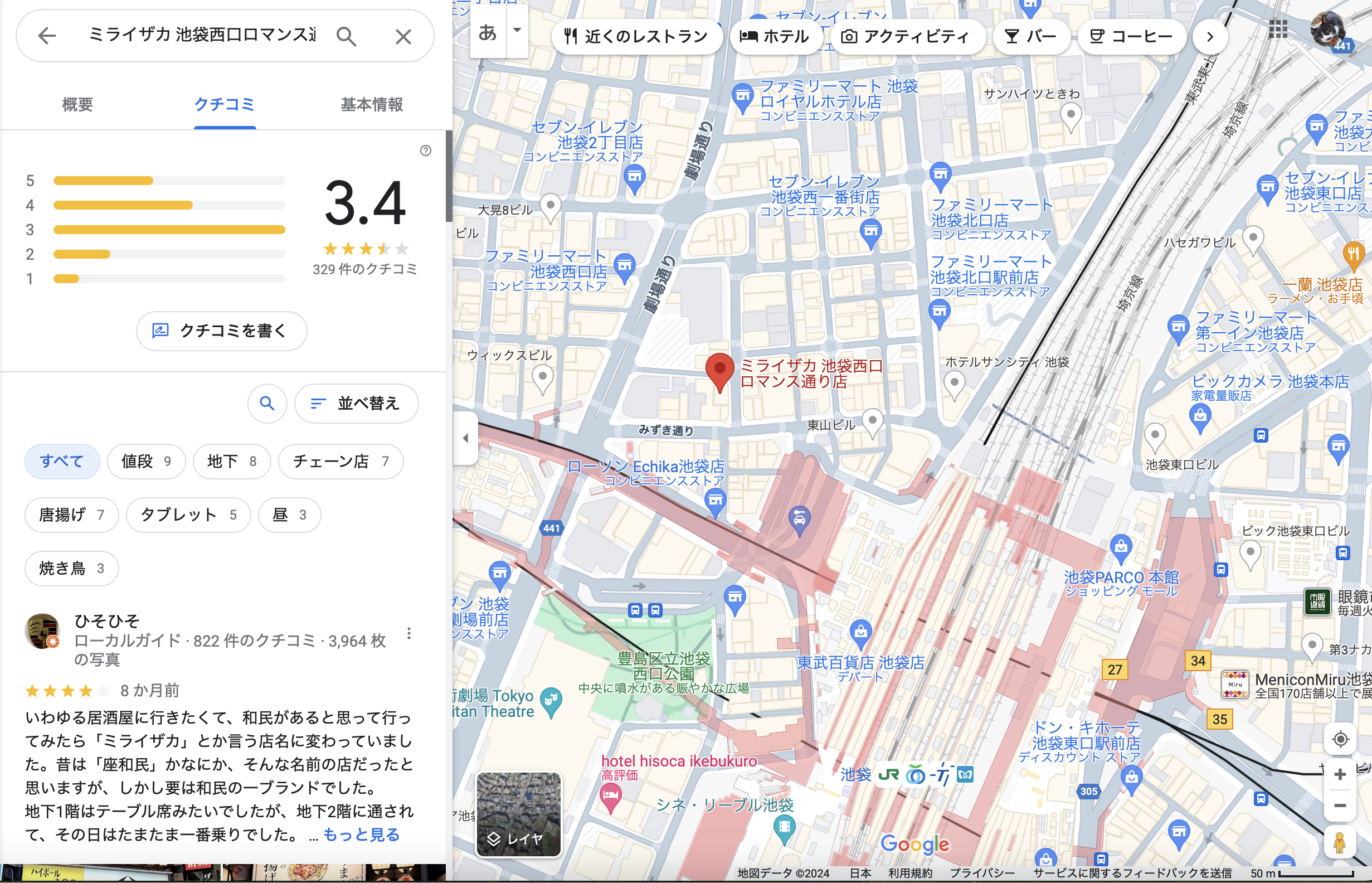Screen dimensions: 1372x883
Task: Search for 近くのレストラン
Action: click(636, 37)
